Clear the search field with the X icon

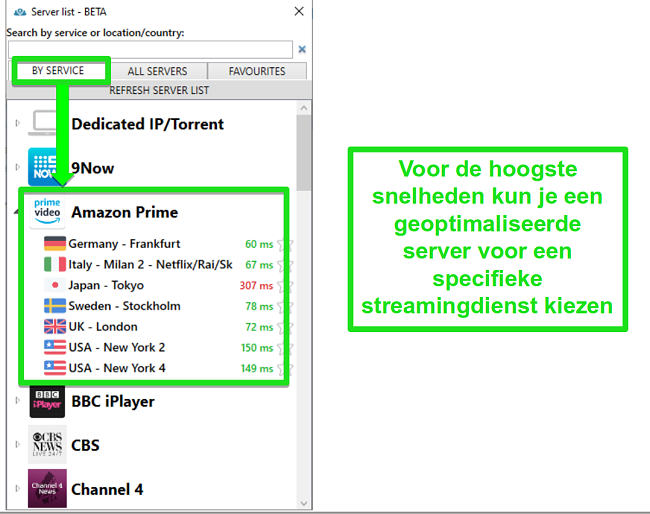pos(302,49)
